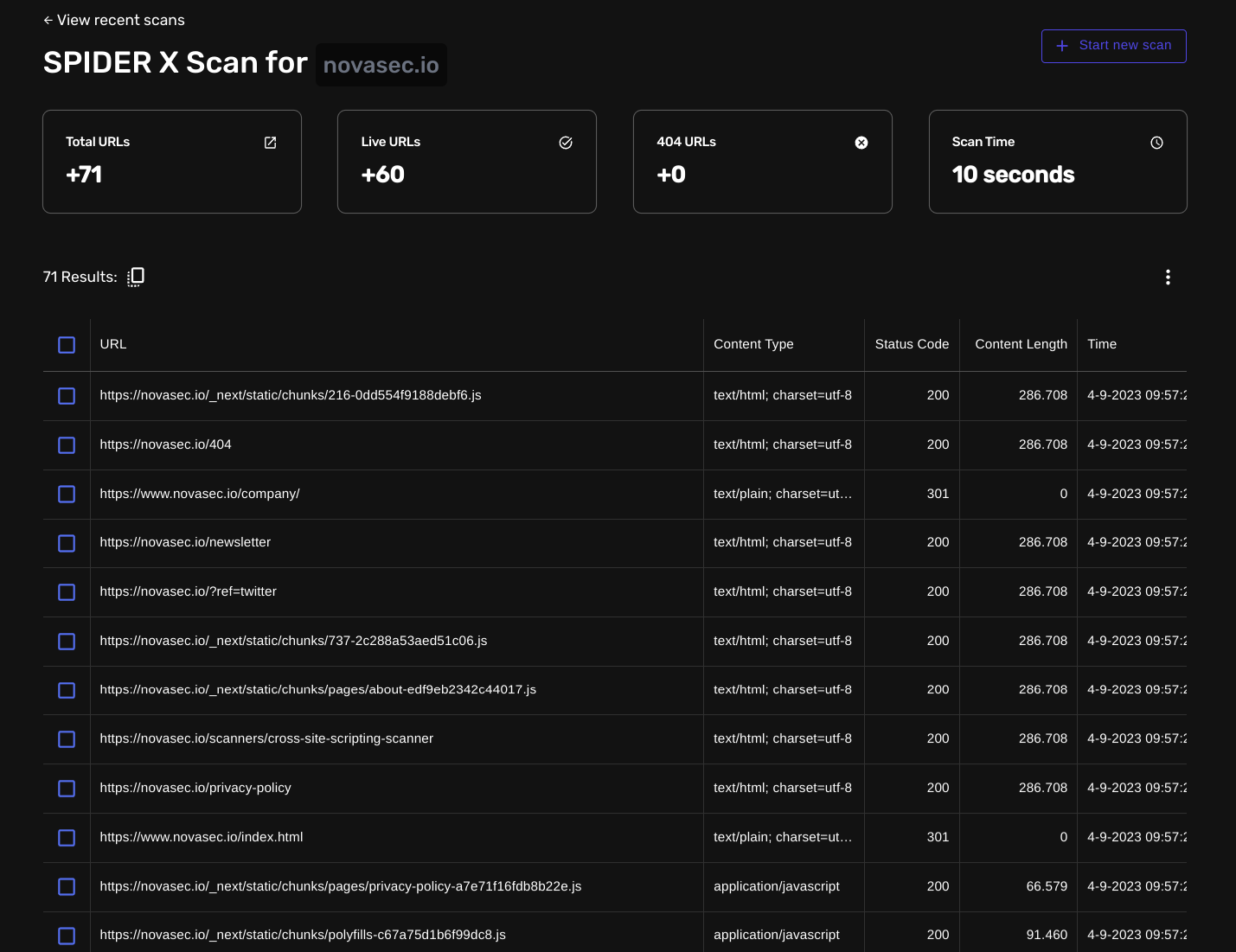Open external link icon on Total URLs card

tap(270, 143)
